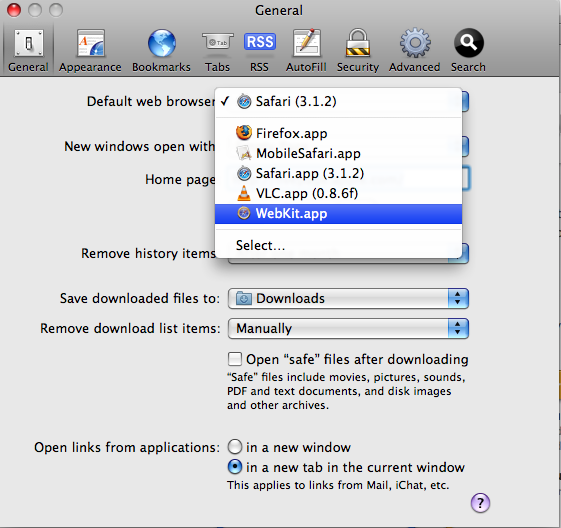The image size is (561, 528).
Task: Toggle Open "safe" files after downloading
Action: 235,359
